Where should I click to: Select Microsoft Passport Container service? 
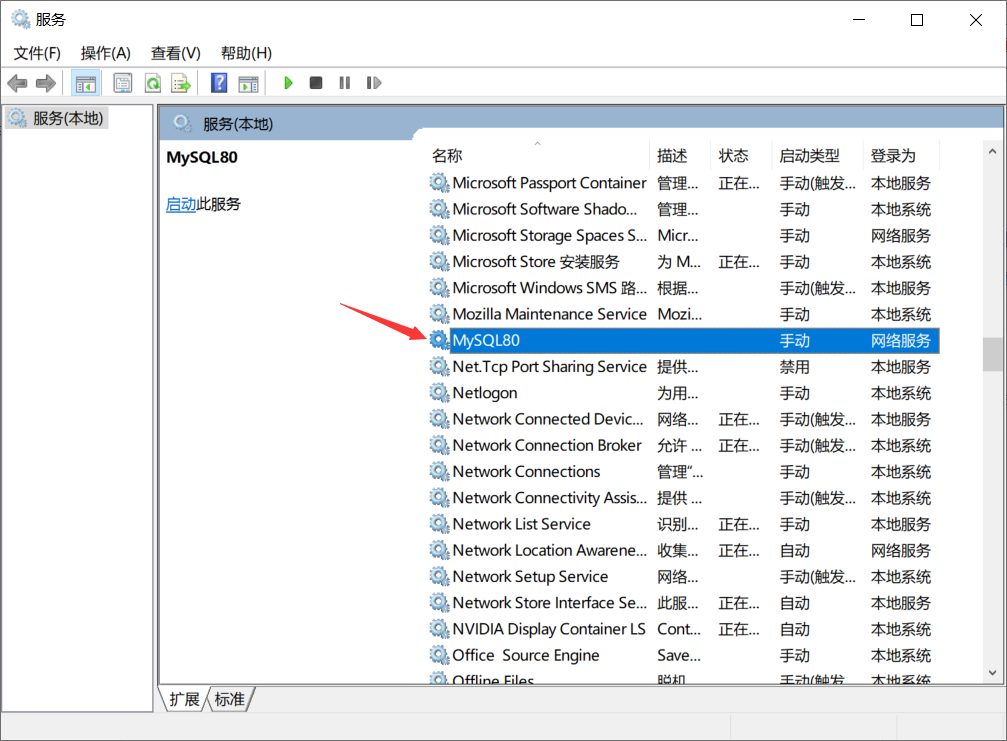point(683,183)
